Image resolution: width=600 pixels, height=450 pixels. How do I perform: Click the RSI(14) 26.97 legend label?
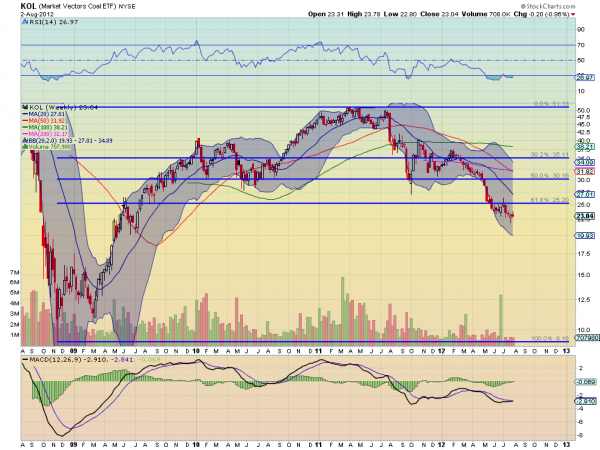coord(54,22)
